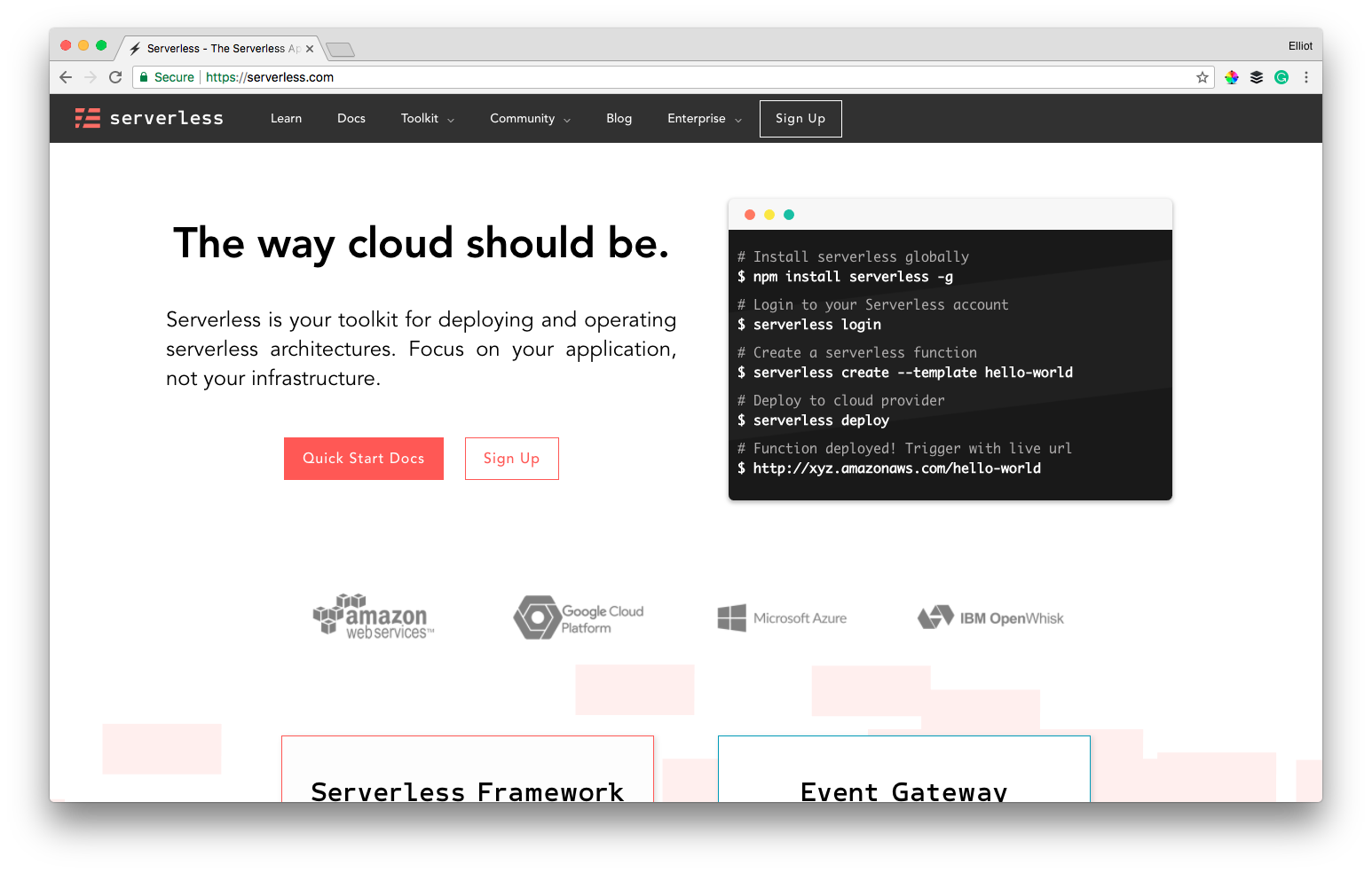Click the Google Cloud Platform logo
The height and width of the screenshot is (873, 1372).
coord(579,617)
